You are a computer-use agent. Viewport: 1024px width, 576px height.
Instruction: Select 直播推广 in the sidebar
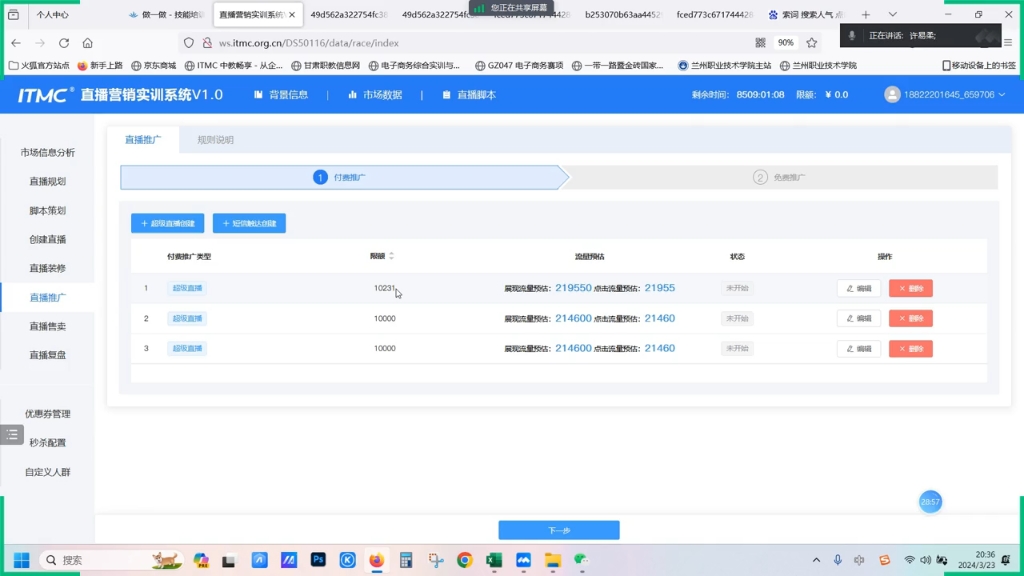click(x=48, y=297)
